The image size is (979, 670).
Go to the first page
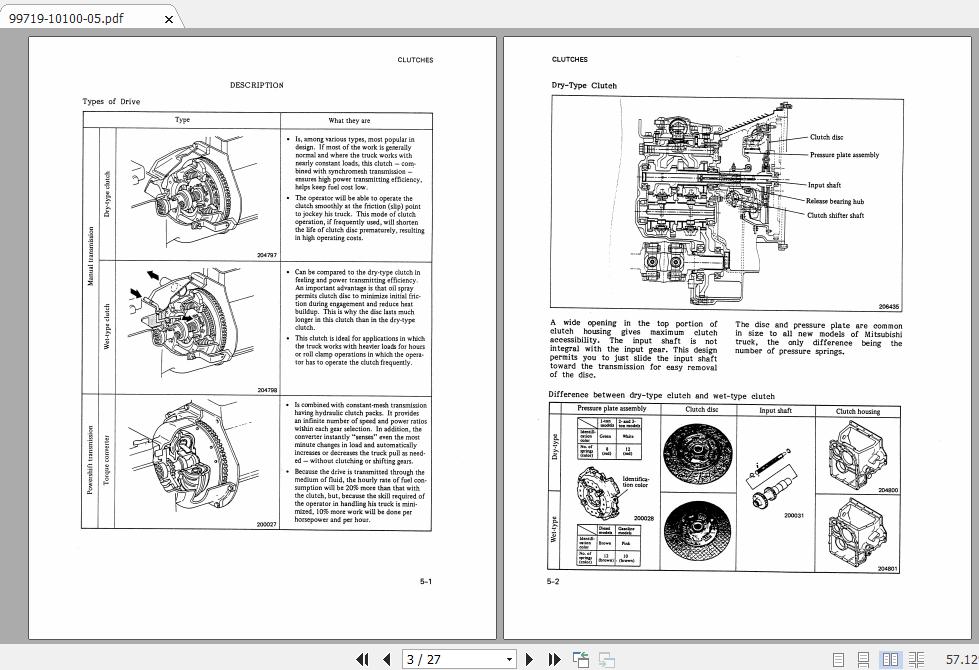click(x=363, y=660)
